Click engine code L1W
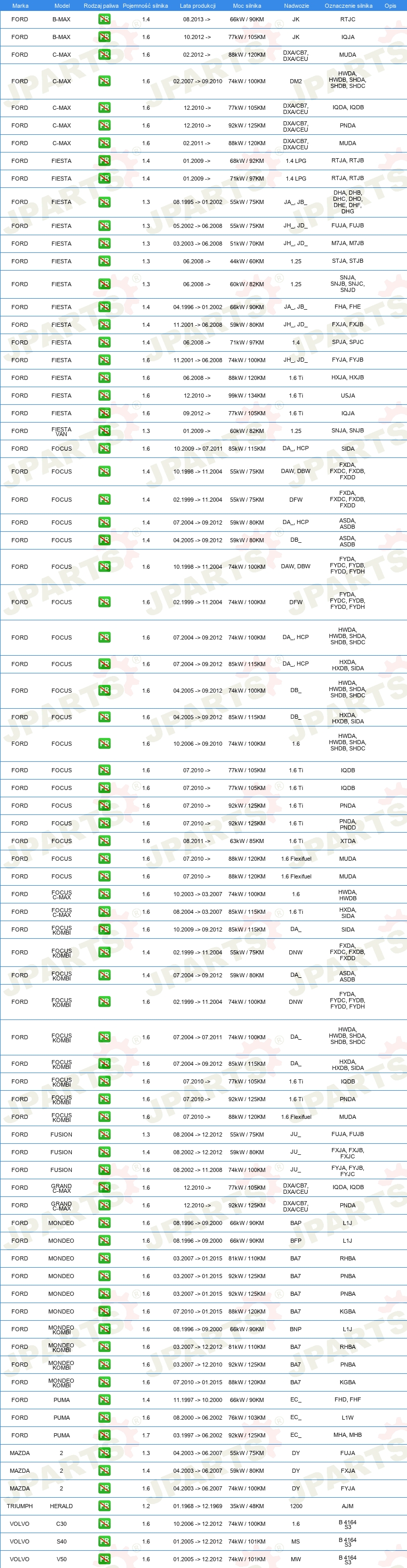This screenshot has height=1568, width=407. 348,1418
